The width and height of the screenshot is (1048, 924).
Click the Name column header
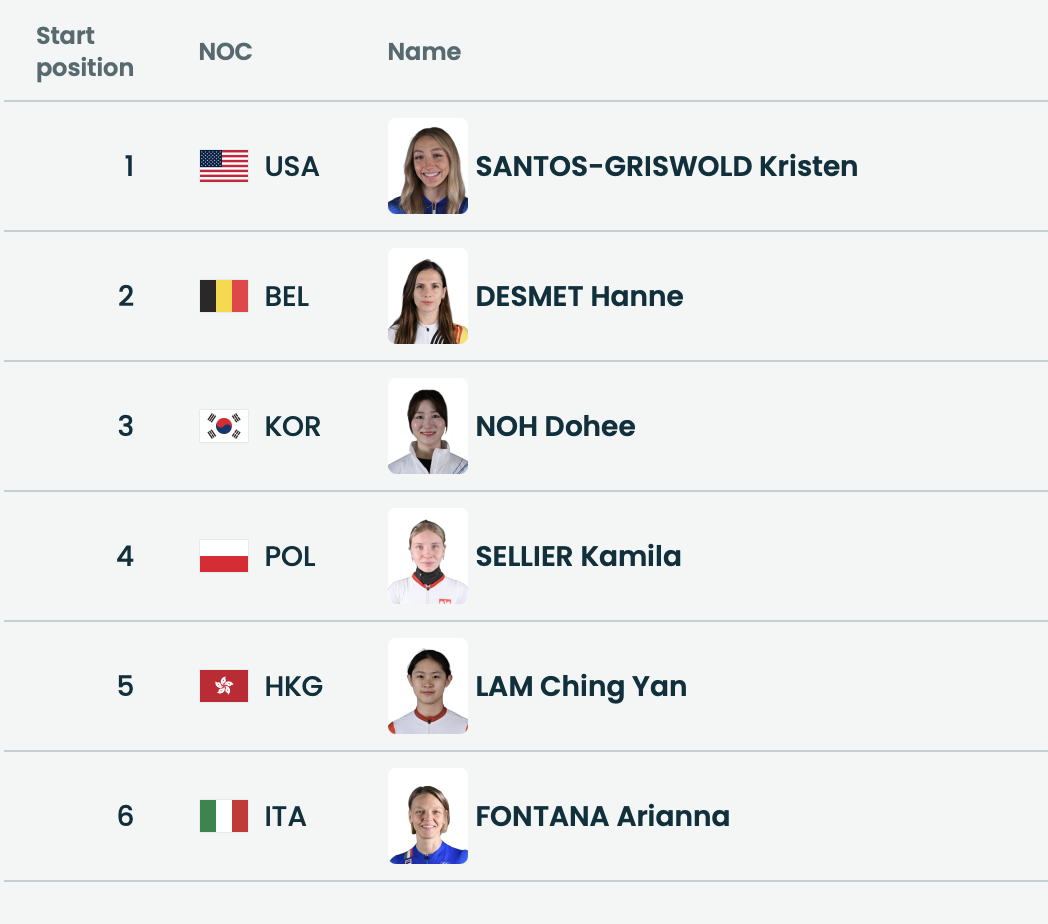[x=424, y=51]
